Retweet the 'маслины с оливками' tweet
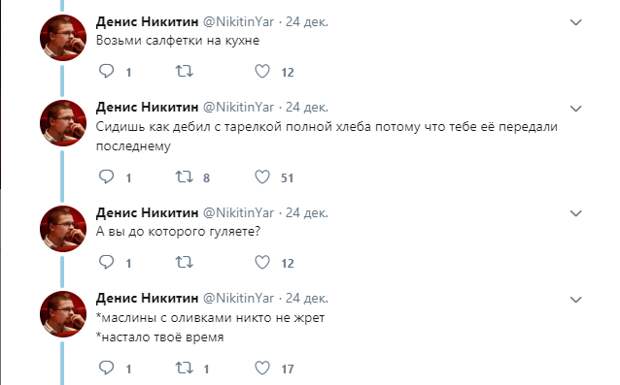Screen dimensions: 620x385 [184, 368]
